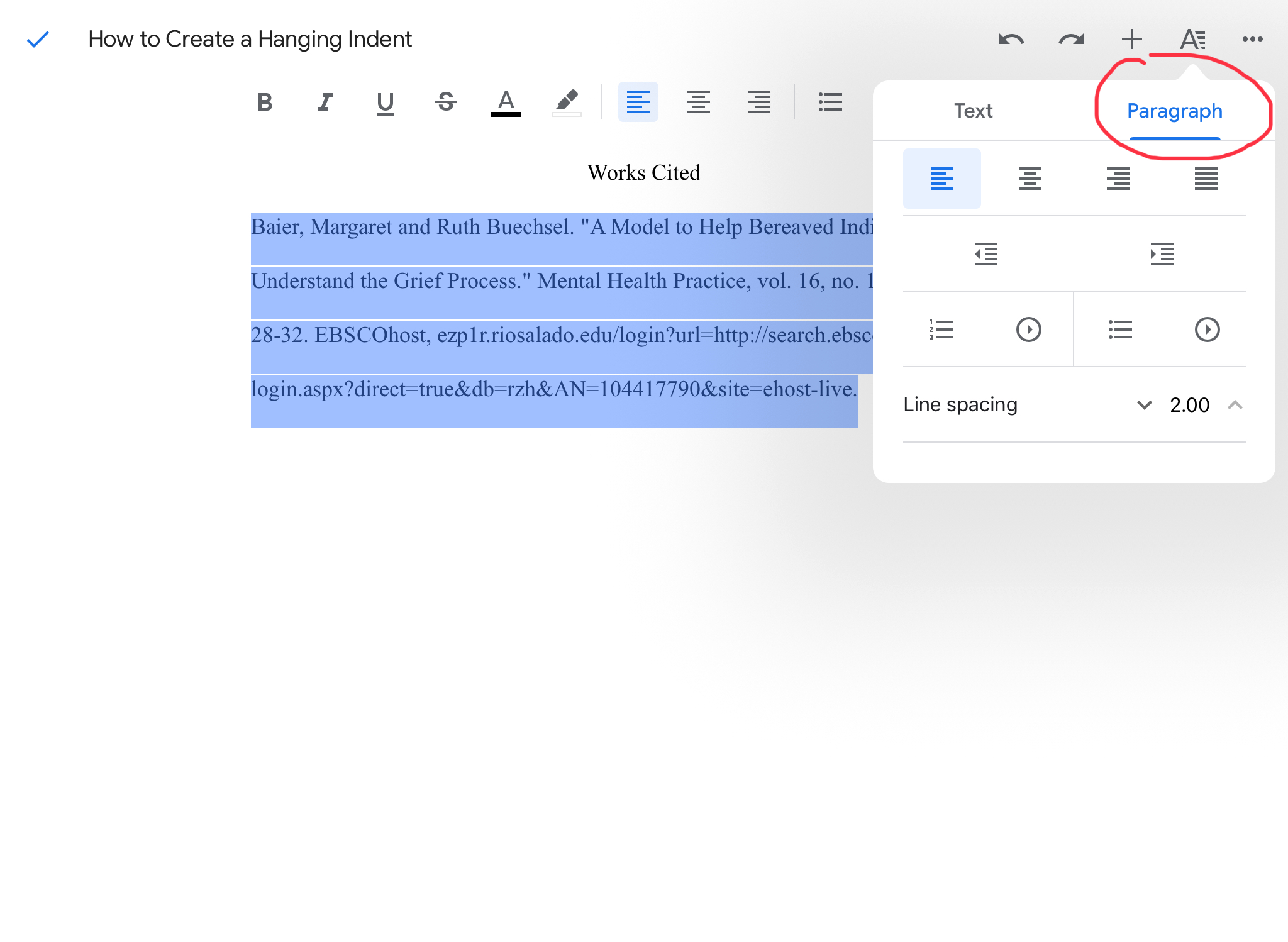Select center align in the toolbar
The height and width of the screenshot is (942, 1288).
[x=699, y=102]
